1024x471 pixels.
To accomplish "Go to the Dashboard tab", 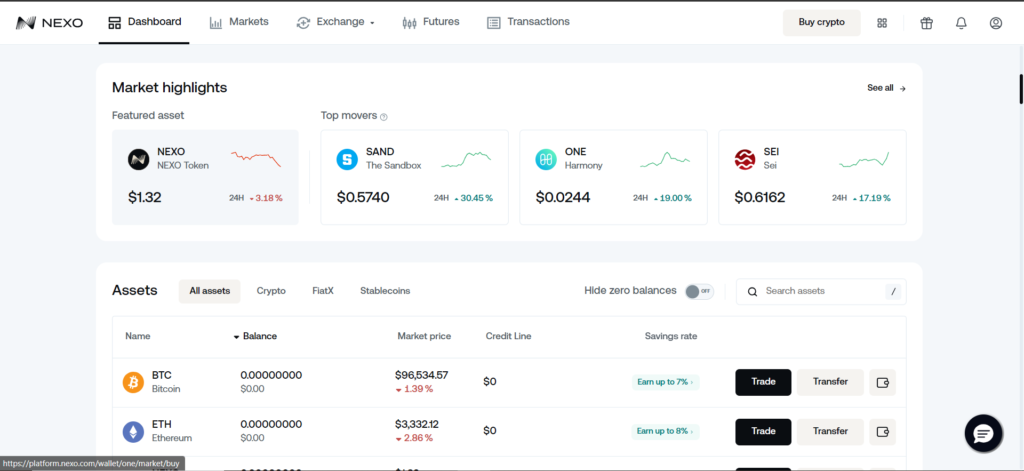I will (144, 22).
